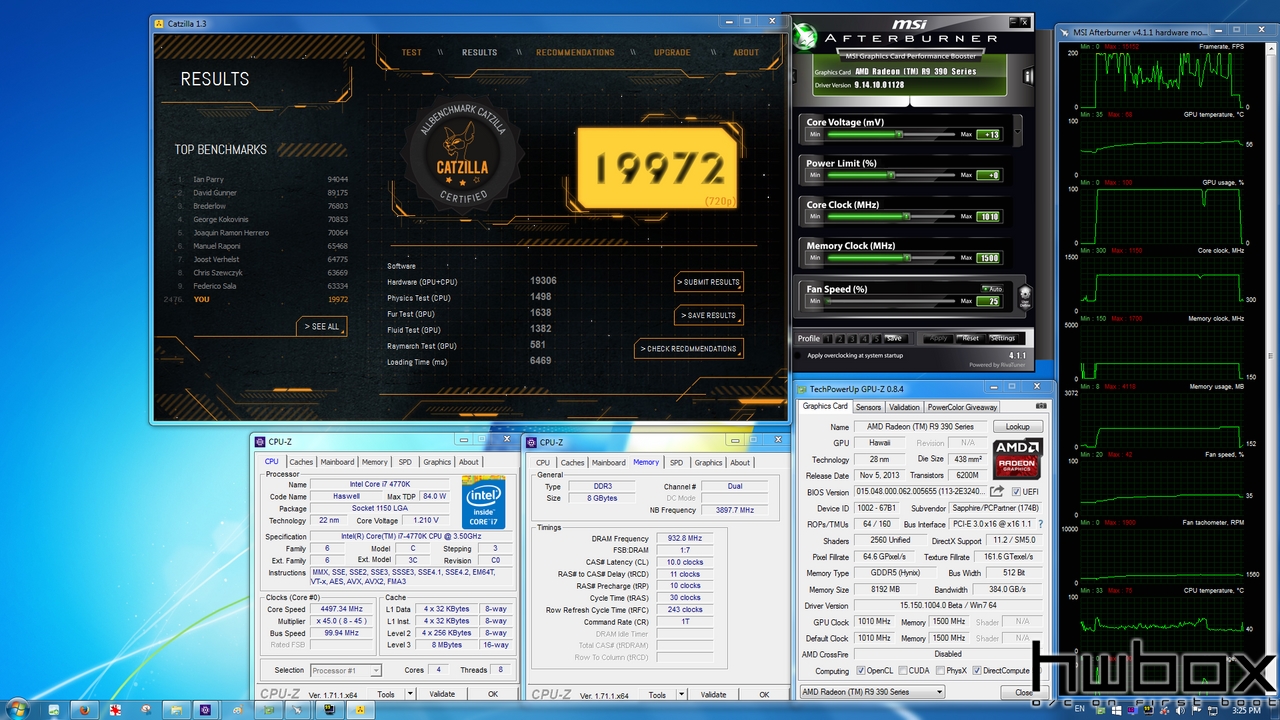This screenshot has height=720, width=1280.
Task: Switch to Caches tab in left CPU-Z window
Action: [x=301, y=462]
